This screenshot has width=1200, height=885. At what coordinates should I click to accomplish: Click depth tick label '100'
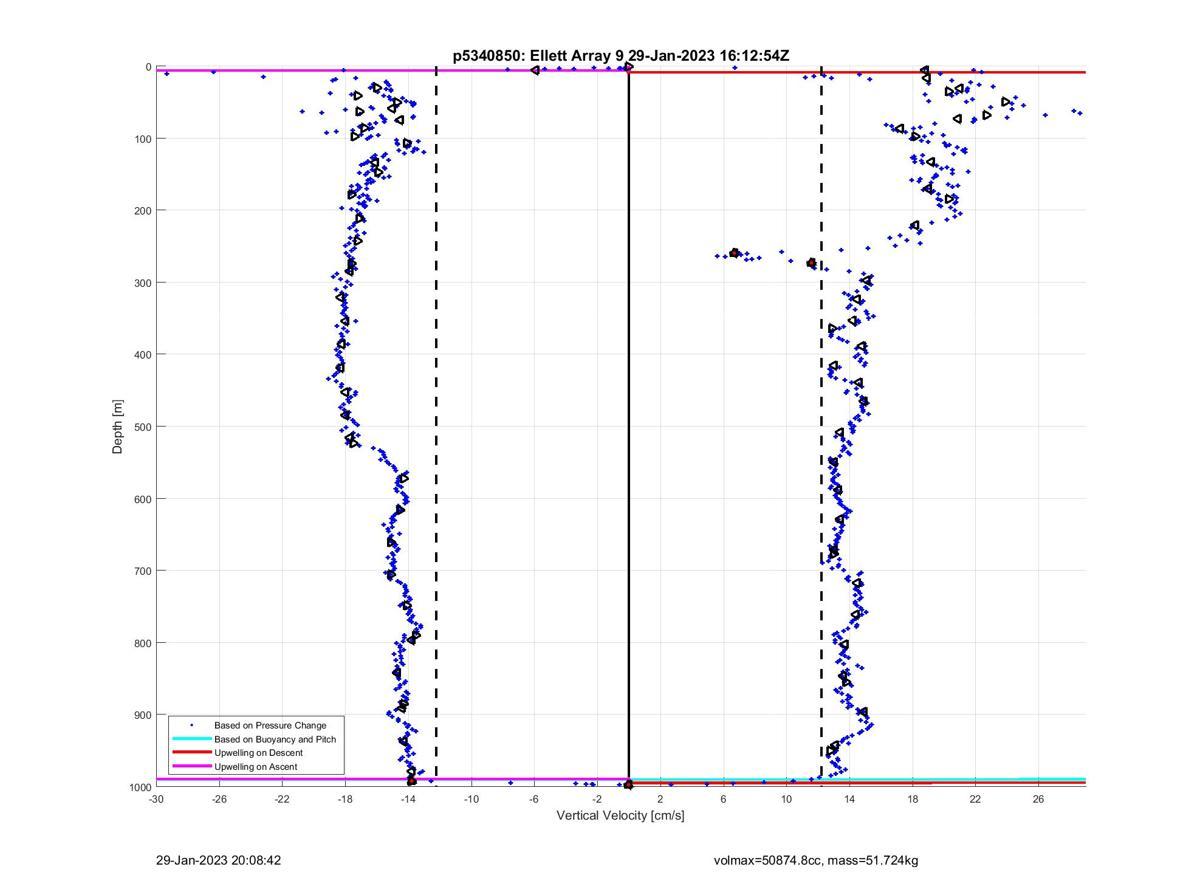(x=142, y=139)
